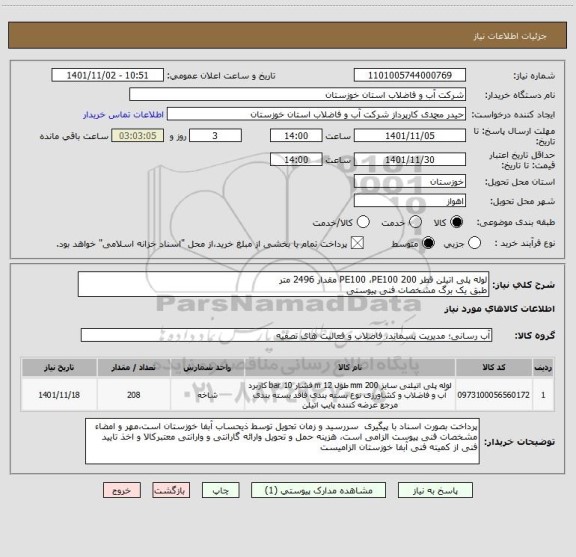Screen dimensions: 576x557
Task: Click the بازگشت back button
Action: tap(171, 490)
